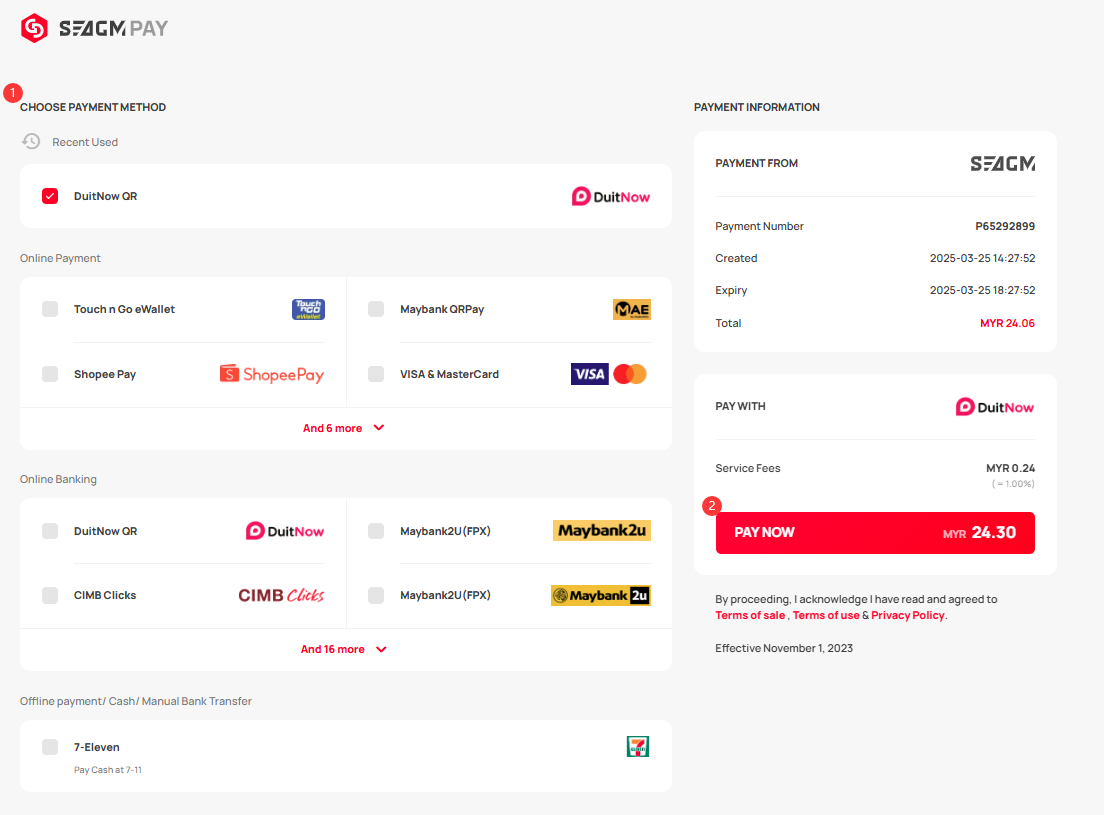Select the Online Banking DuitNow QR checkbox

tap(50, 531)
